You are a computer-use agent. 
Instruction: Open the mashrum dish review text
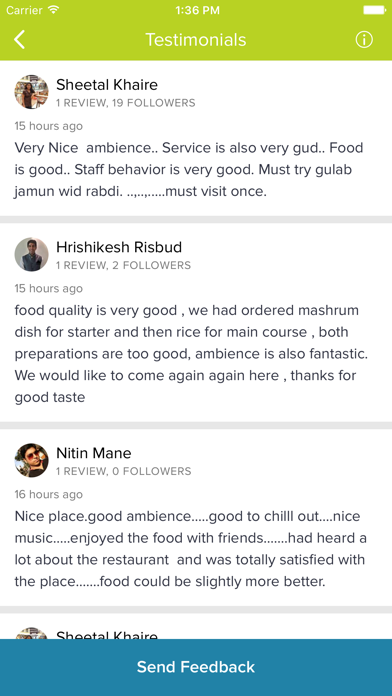click(x=191, y=354)
